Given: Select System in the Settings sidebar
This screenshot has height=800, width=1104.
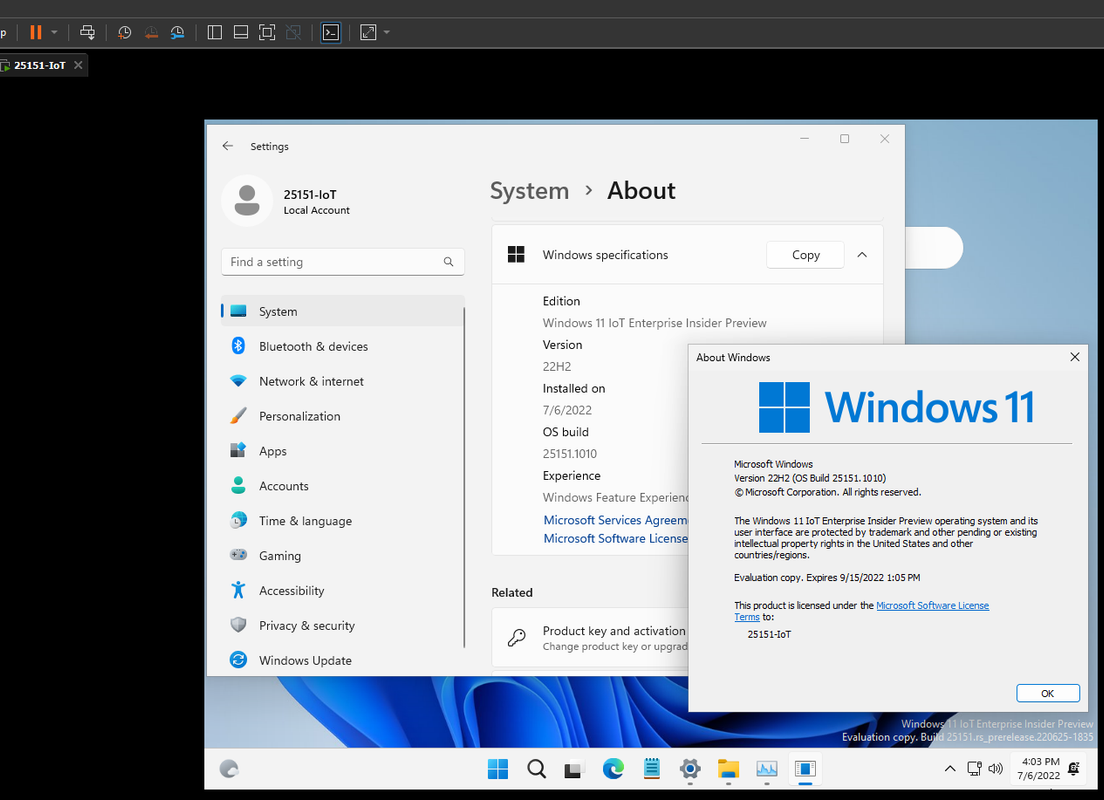Looking at the screenshot, I should pos(342,311).
